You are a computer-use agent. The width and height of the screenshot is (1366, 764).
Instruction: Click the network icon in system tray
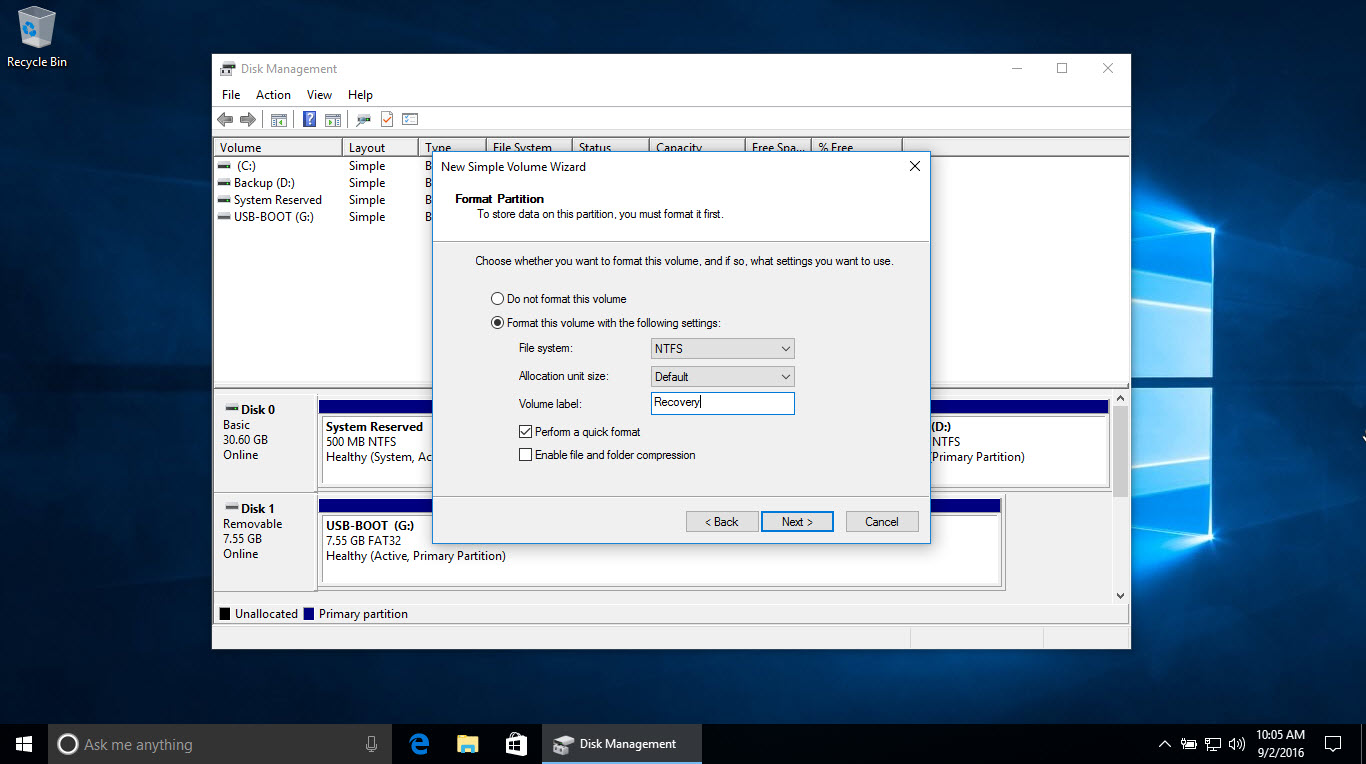(1213, 744)
